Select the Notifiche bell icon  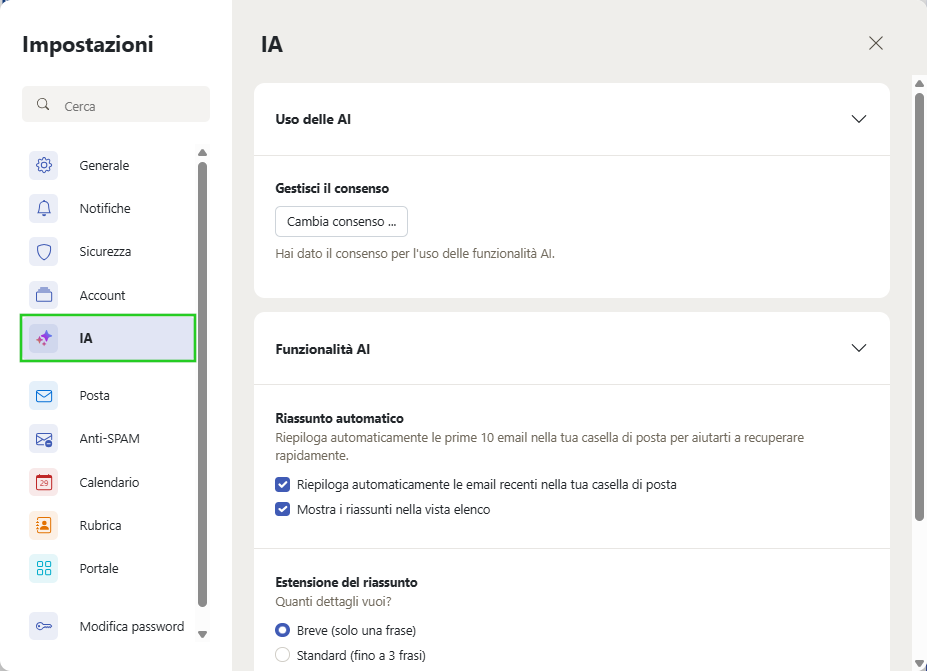(43, 208)
